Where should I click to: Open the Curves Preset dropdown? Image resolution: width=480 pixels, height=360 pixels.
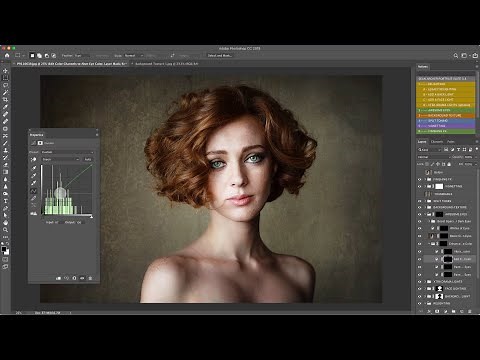pos(67,152)
